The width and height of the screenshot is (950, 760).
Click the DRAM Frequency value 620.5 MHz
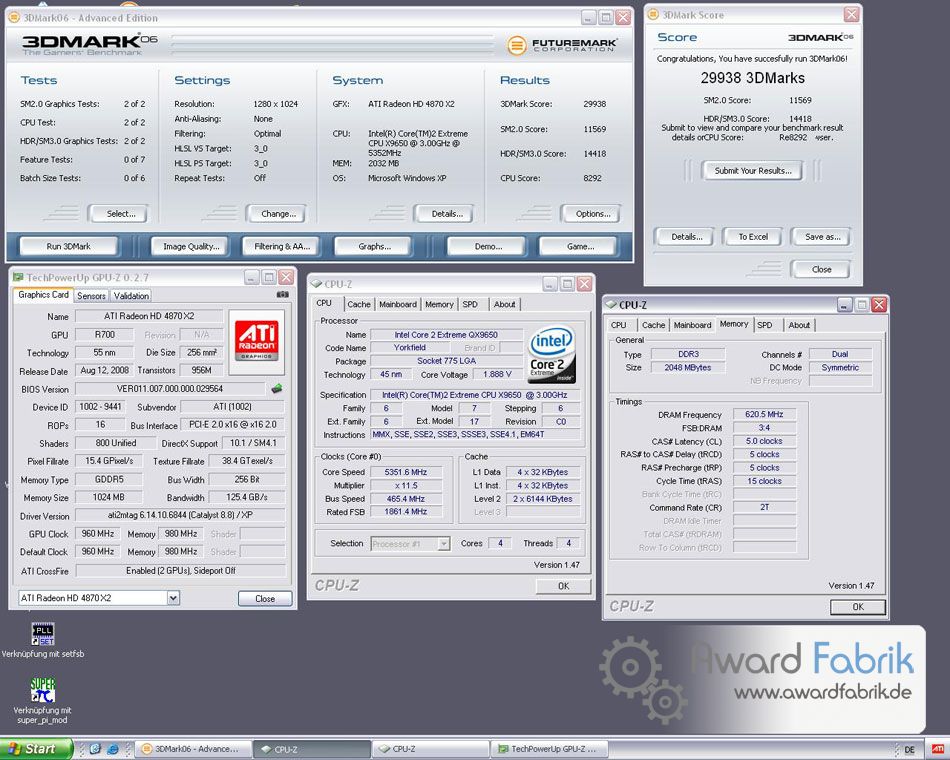tap(764, 414)
